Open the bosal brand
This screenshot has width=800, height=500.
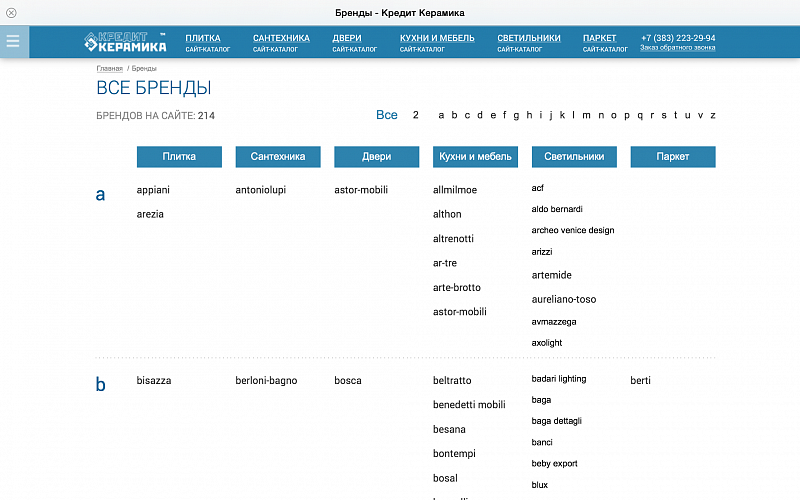click(445, 479)
